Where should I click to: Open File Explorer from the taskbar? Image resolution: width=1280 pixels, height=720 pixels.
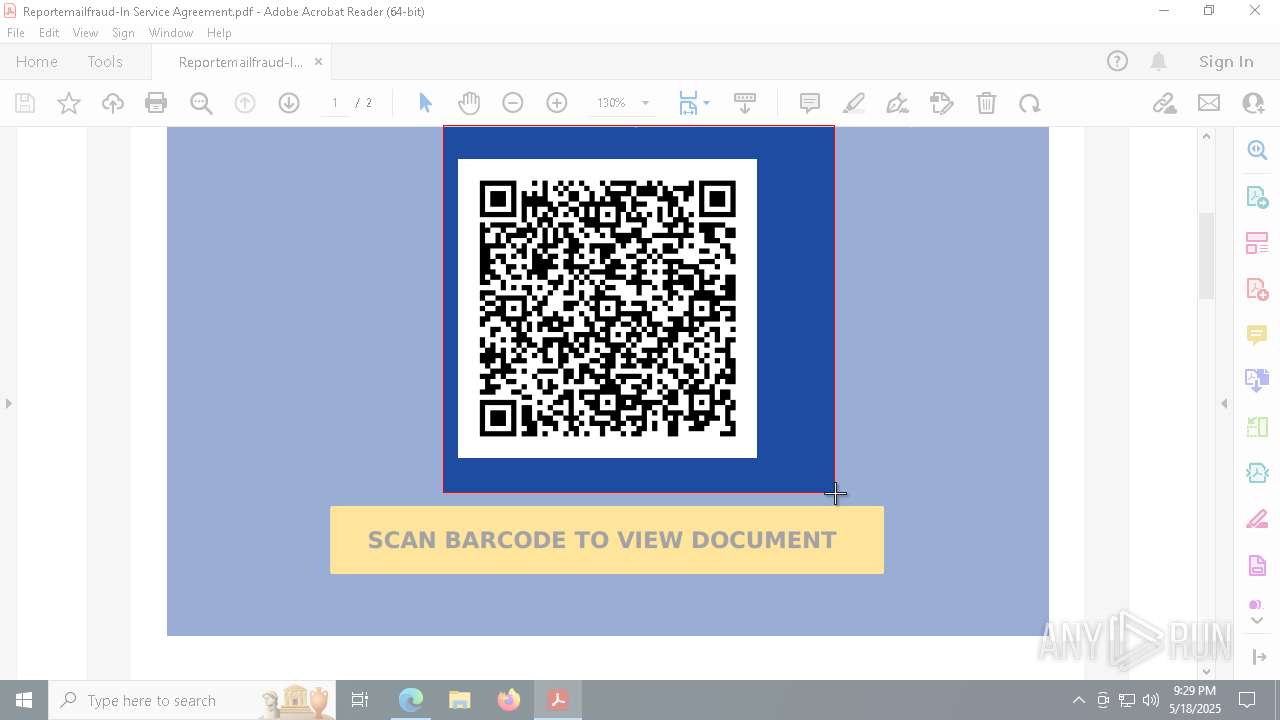(460, 700)
